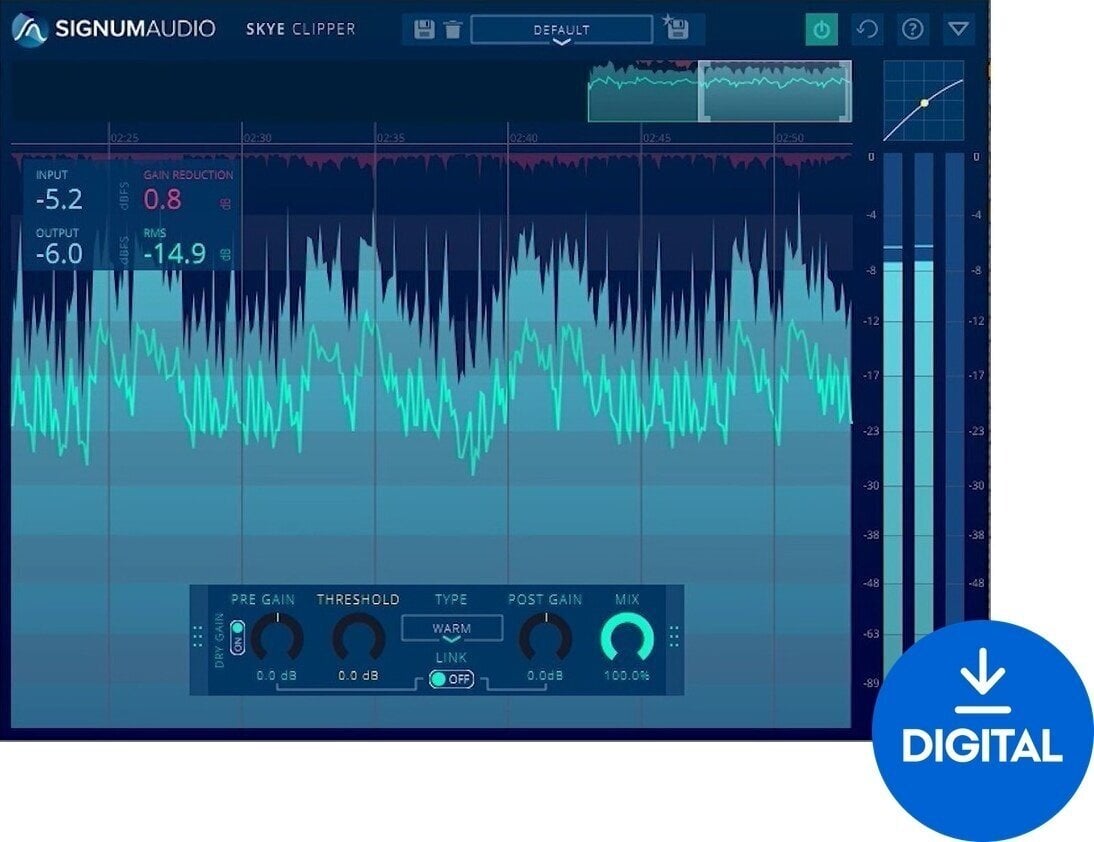
Task: Click the INPUT -5.2 readout
Action: pyautogui.click(x=59, y=200)
